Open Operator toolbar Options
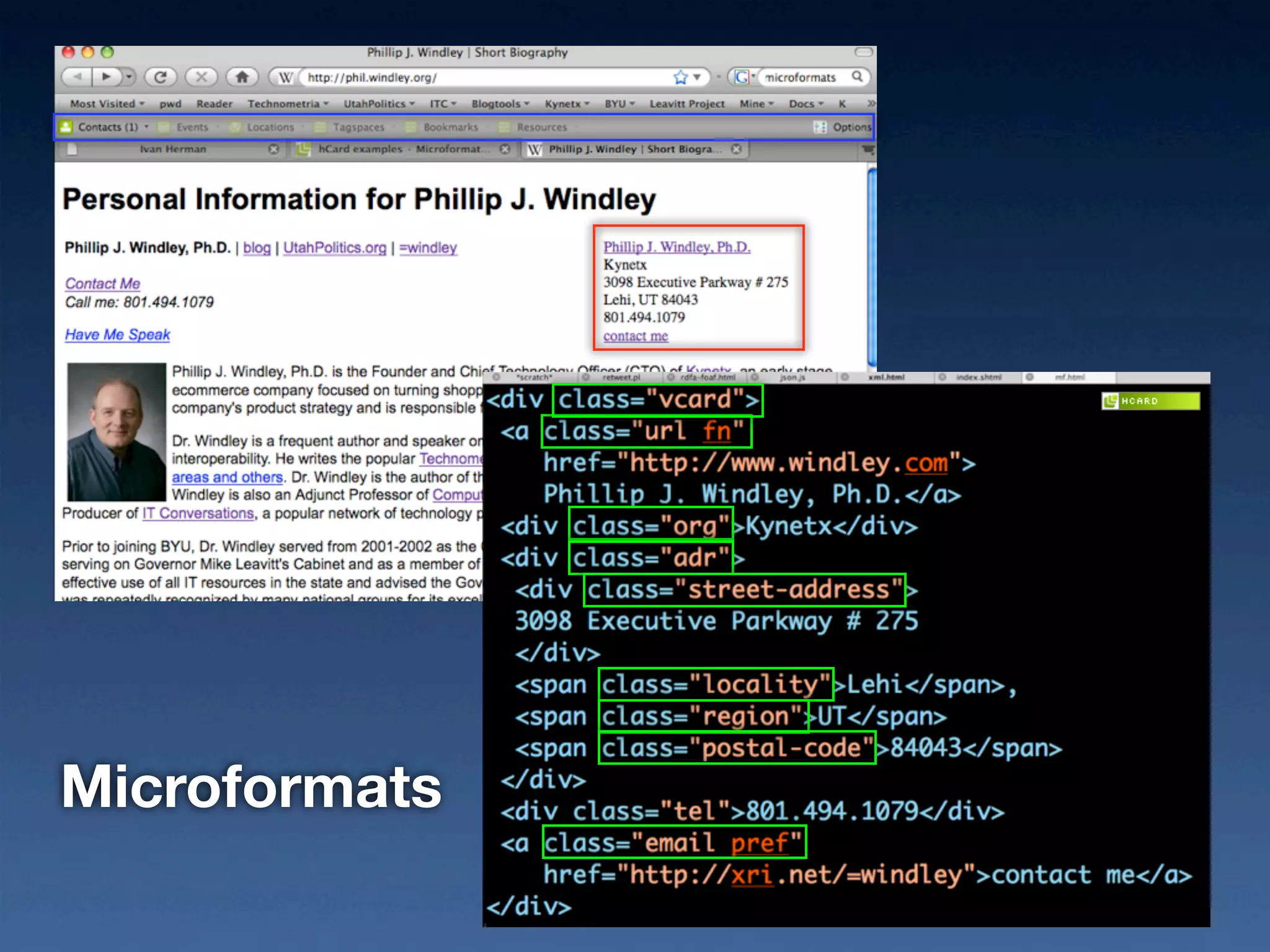Image resolution: width=1270 pixels, height=952 pixels. 843,127
